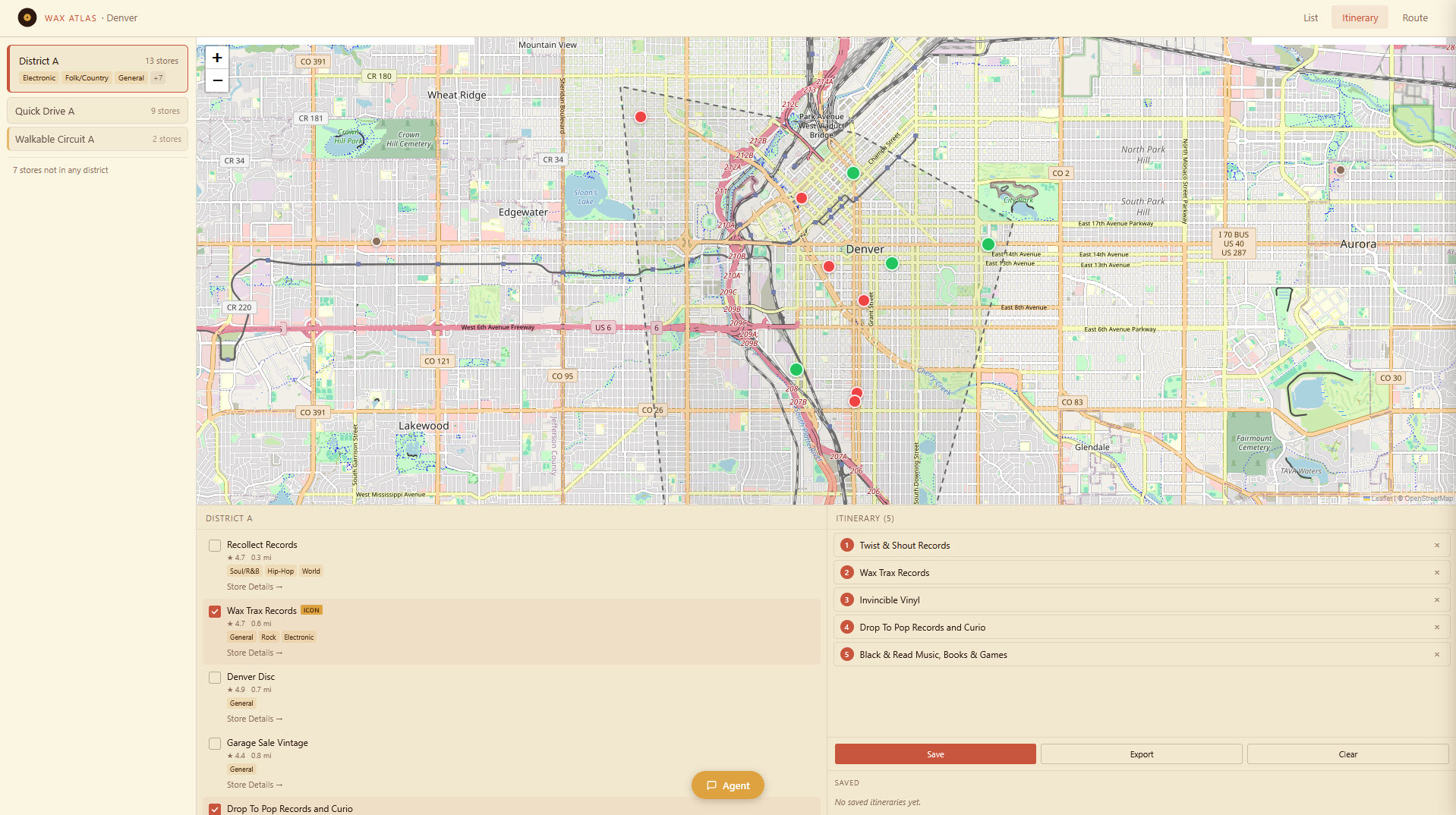Click itinerary stop number 1 badge
This screenshot has width=1456, height=815.
point(847,546)
